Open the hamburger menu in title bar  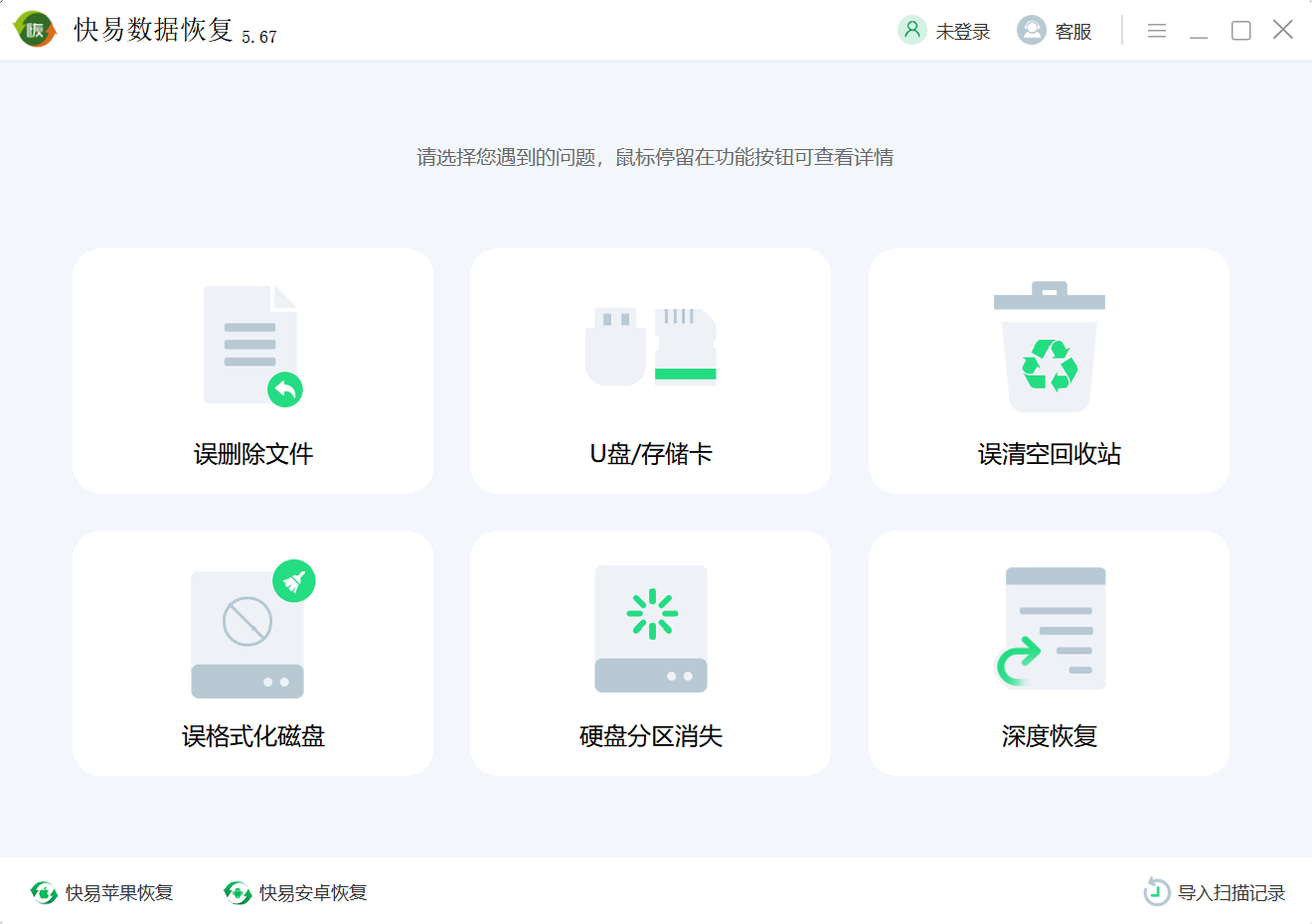pos(1156,31)
